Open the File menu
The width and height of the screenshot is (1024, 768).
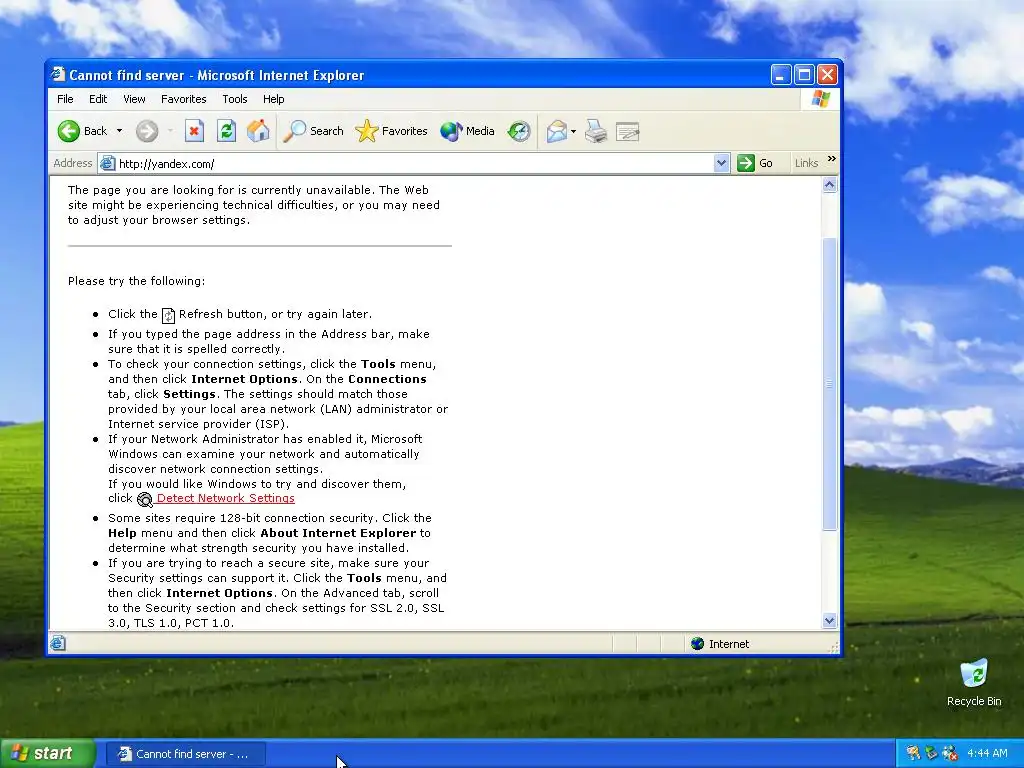pos(65,99)
